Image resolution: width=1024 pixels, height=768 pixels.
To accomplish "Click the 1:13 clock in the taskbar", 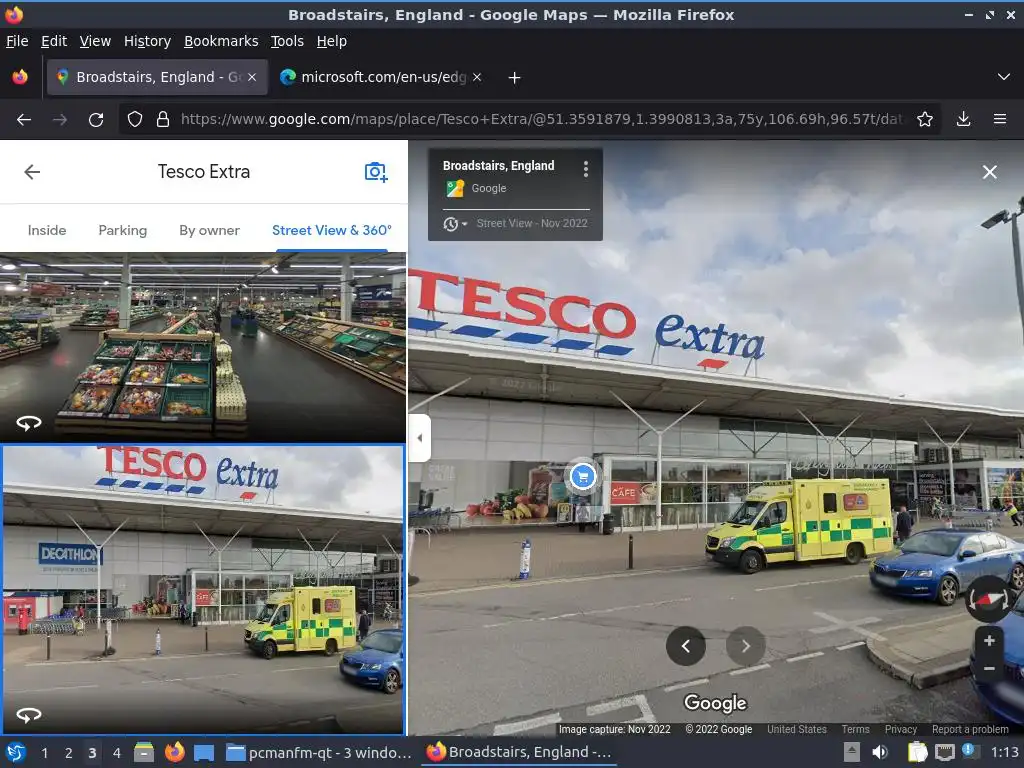I will coord(1004,752).
